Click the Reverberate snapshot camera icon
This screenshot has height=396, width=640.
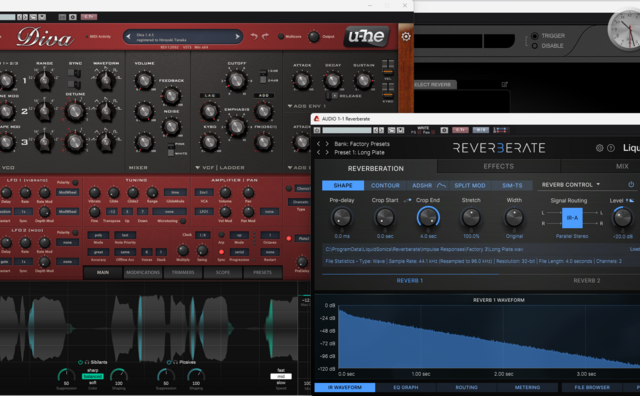pyautogui.click(x=444, y=130)
